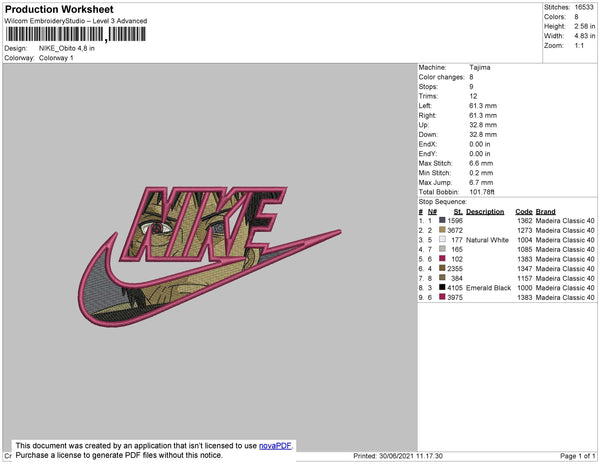Select the 3672 tan color swatch
The image size is (600, 464).
tap(442, 230)
